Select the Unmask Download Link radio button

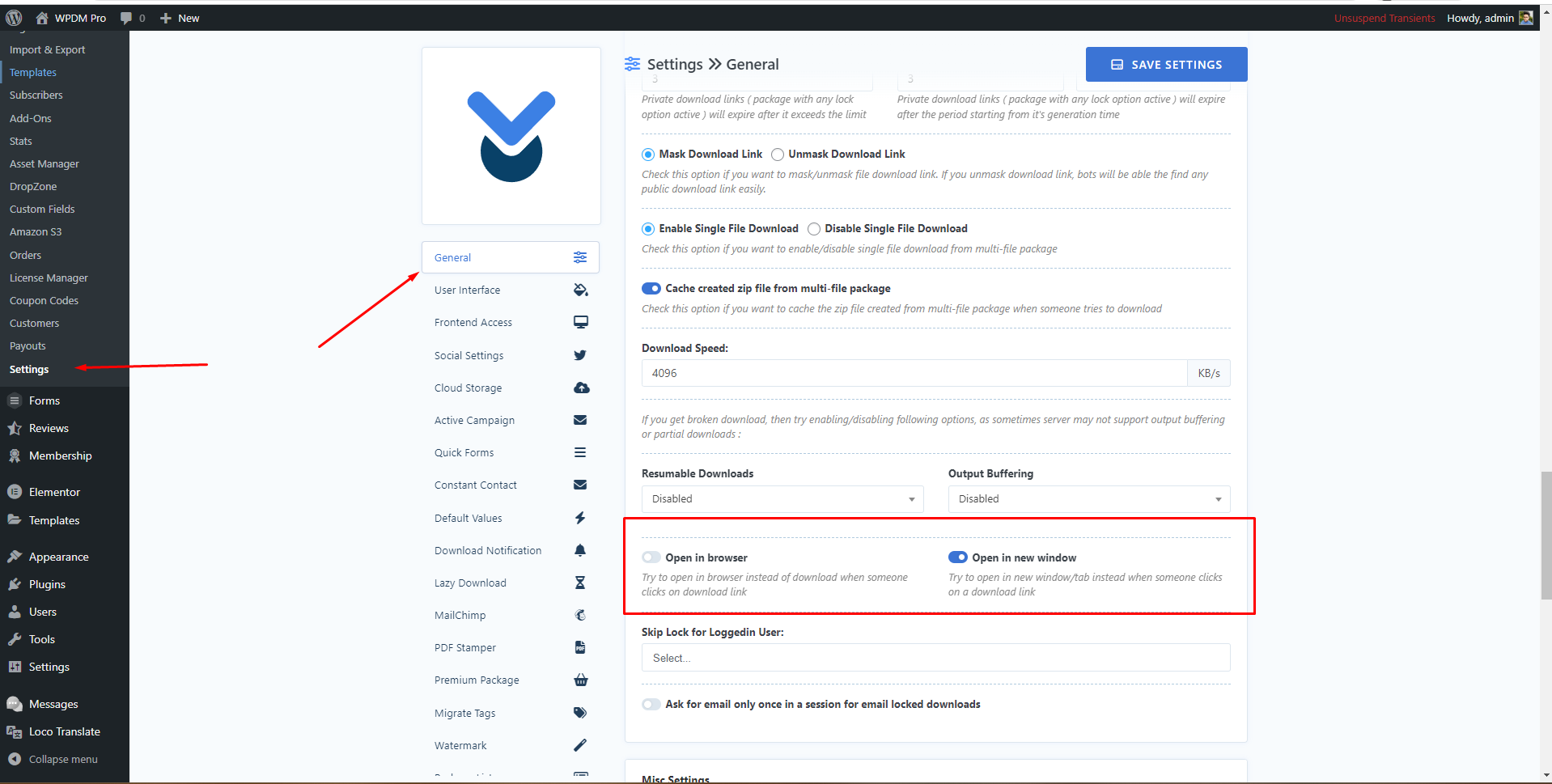778,155
